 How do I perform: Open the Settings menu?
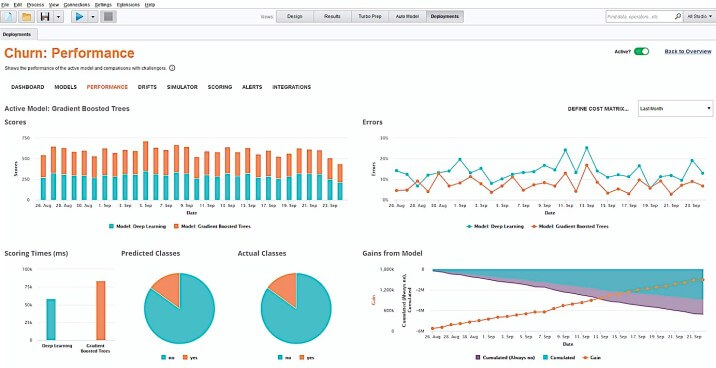click(104, 5)
